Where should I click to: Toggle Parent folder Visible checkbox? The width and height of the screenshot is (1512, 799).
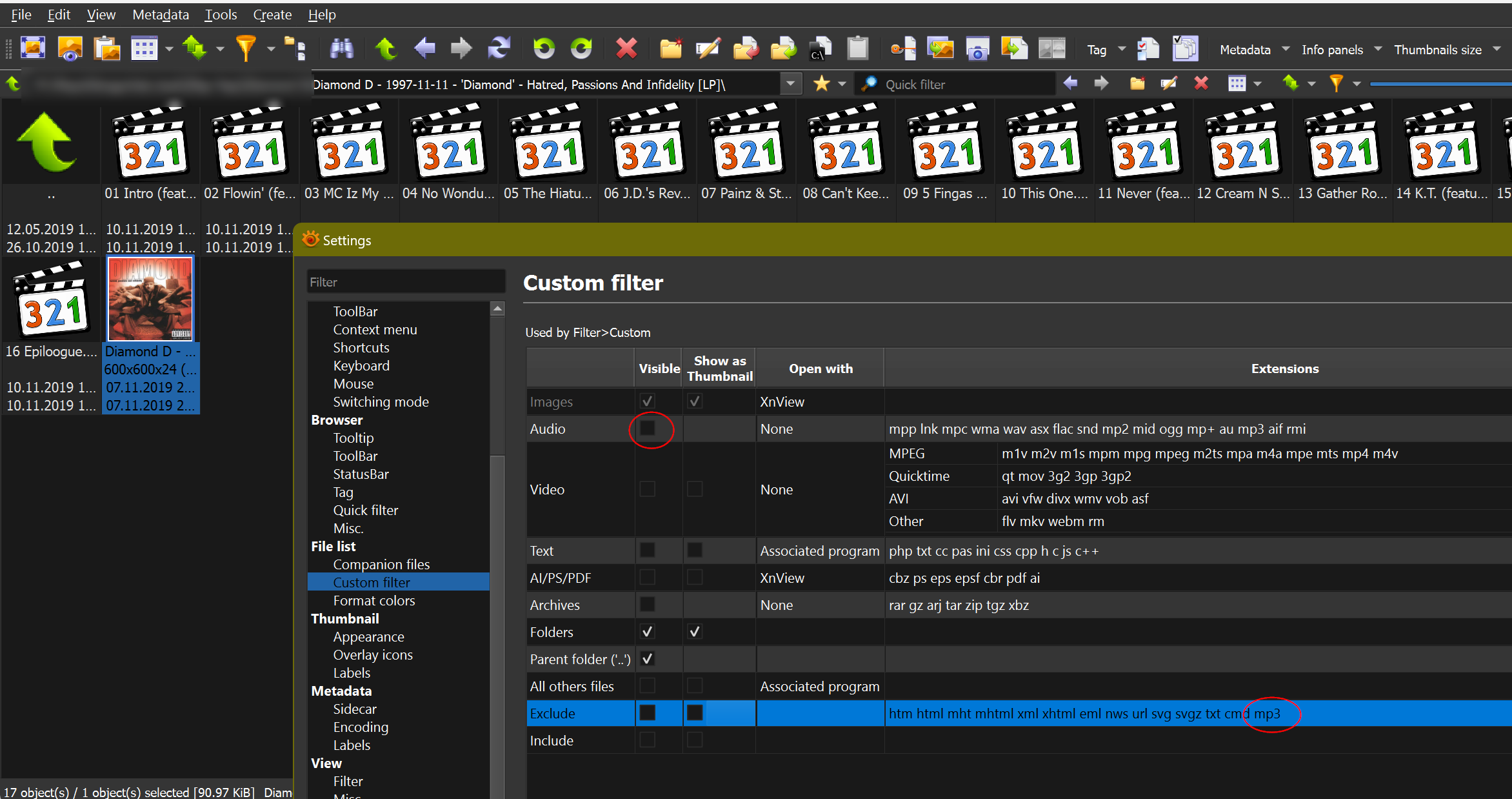(x=647, y=659)
